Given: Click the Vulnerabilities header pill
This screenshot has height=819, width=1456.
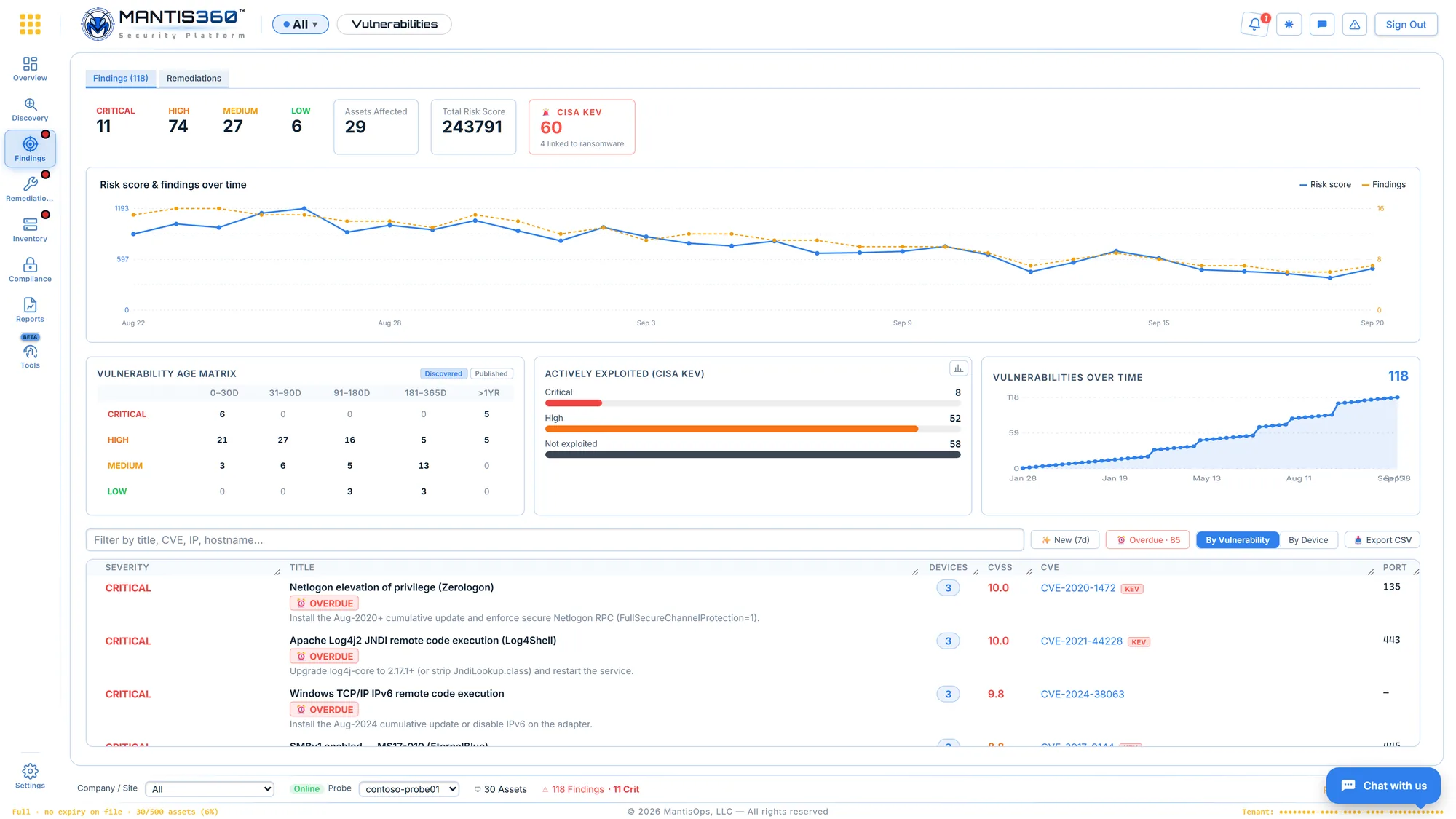Looking at the screenshot, I should pos(395,24).
